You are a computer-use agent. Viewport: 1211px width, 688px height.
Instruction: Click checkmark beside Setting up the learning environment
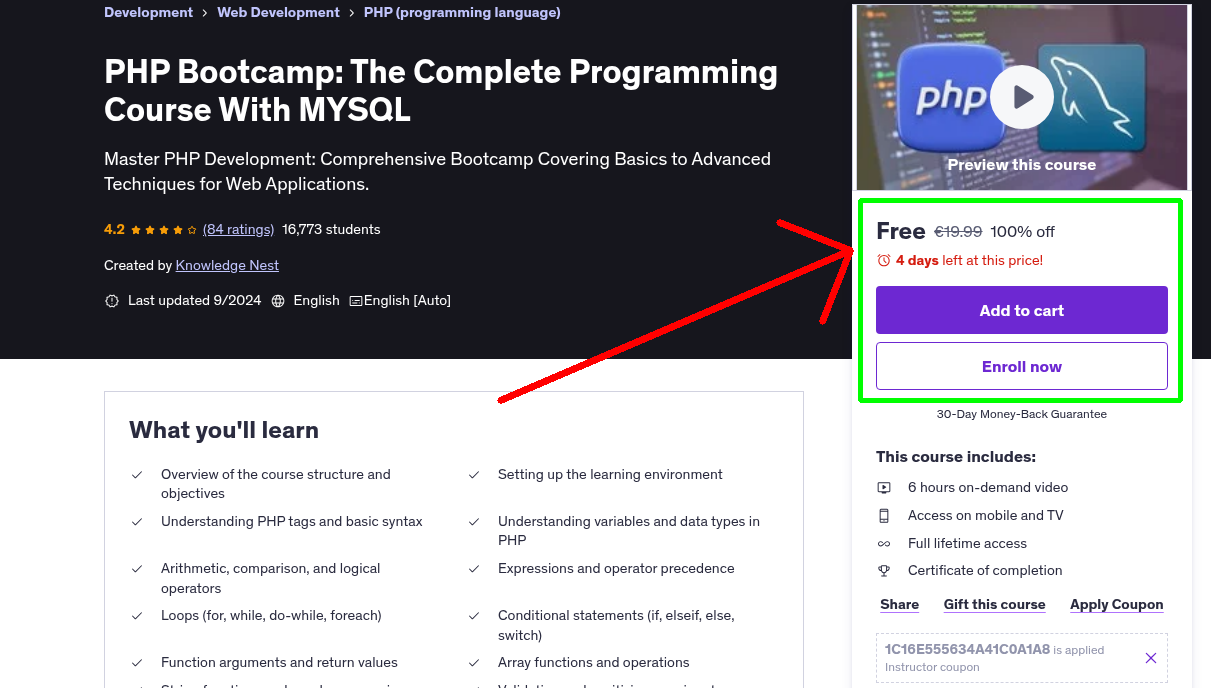(474, 475)
